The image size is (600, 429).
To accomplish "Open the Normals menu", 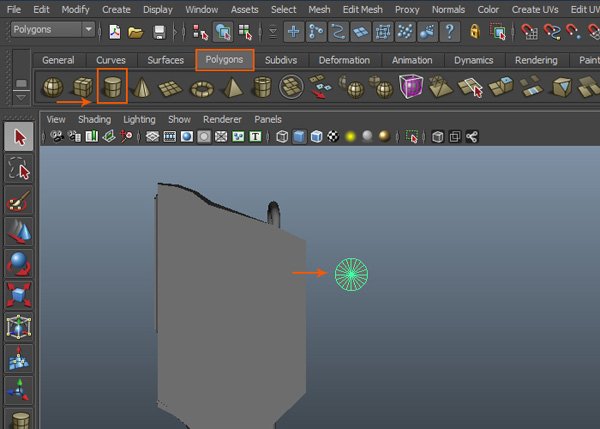I will point(448,9).
